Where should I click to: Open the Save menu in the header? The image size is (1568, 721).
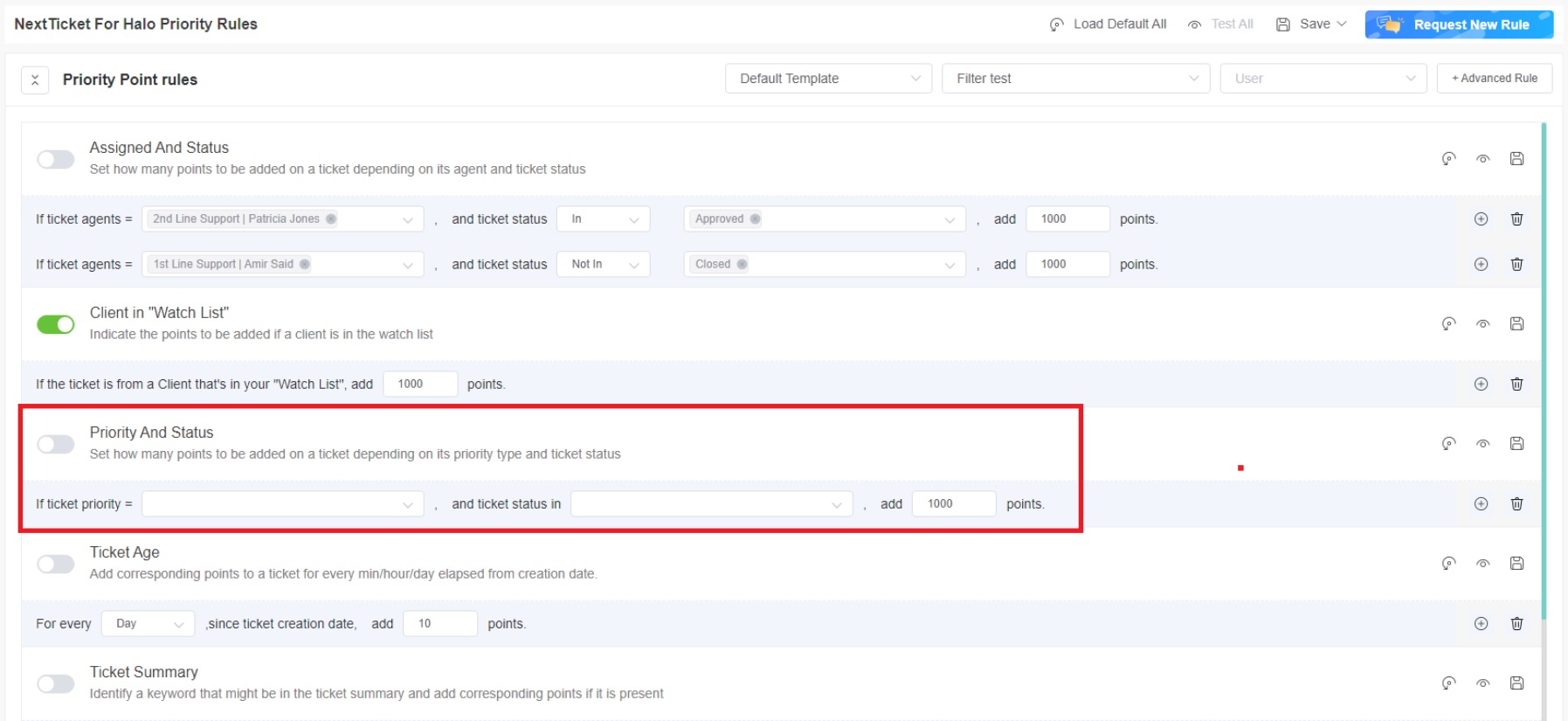pyautogui.click(x=1312, y=24)
